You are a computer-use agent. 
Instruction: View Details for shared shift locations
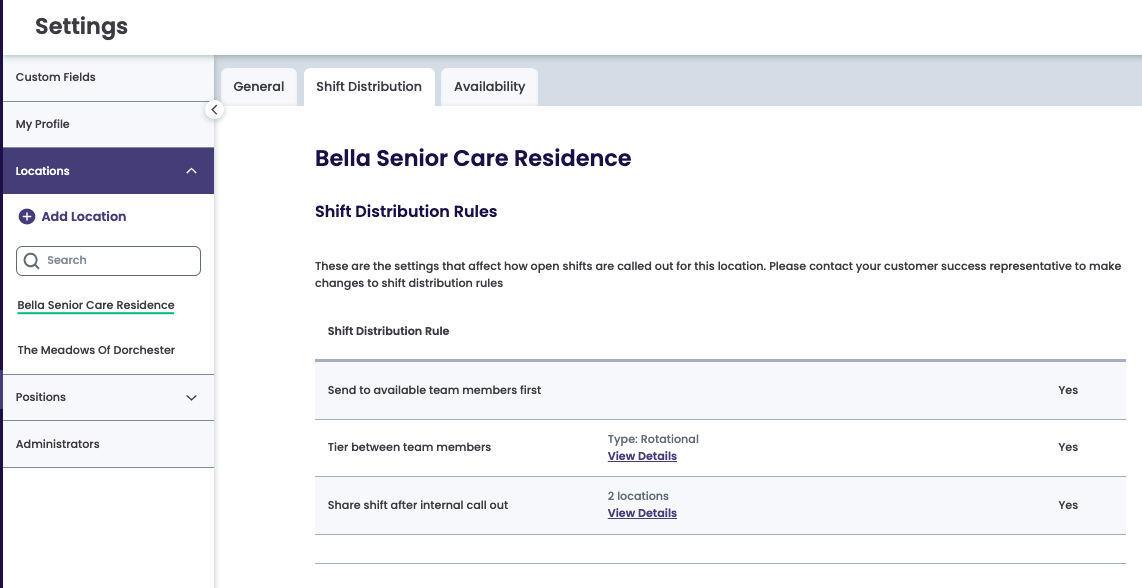point(642,513)
